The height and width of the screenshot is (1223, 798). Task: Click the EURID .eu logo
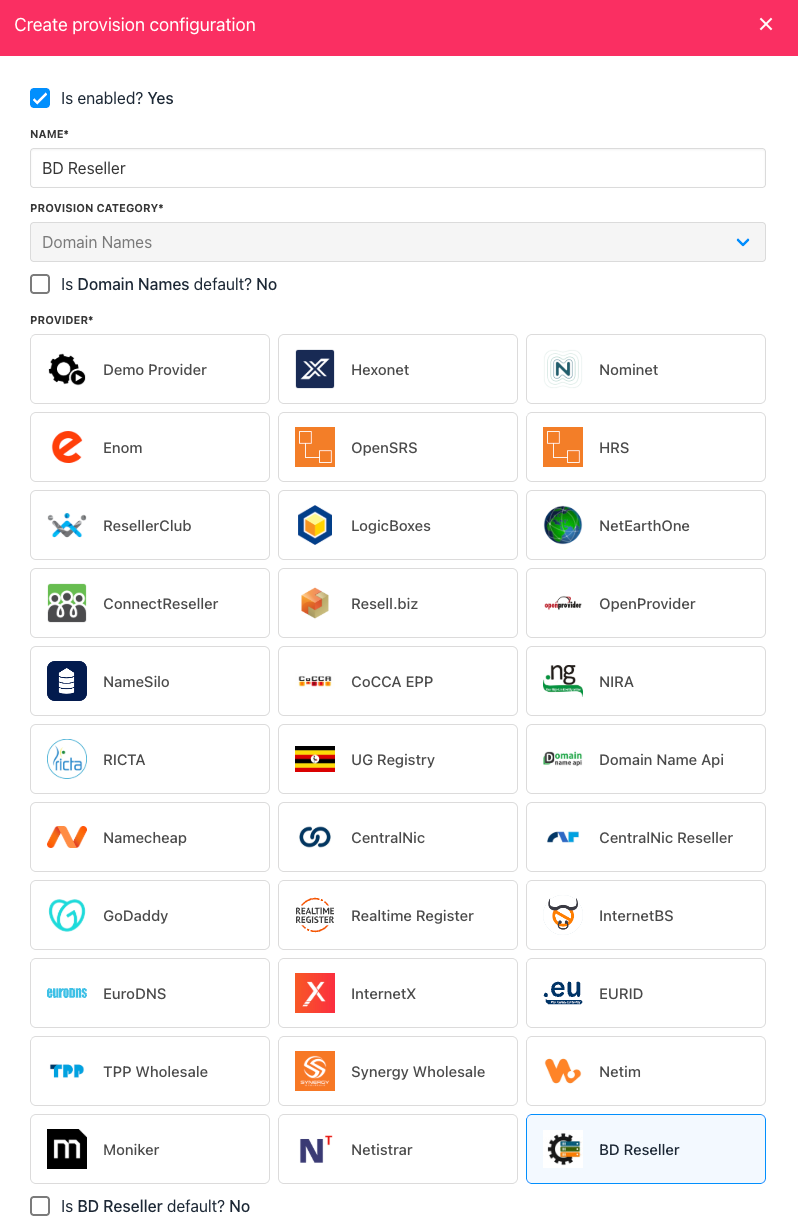point(563,994)
